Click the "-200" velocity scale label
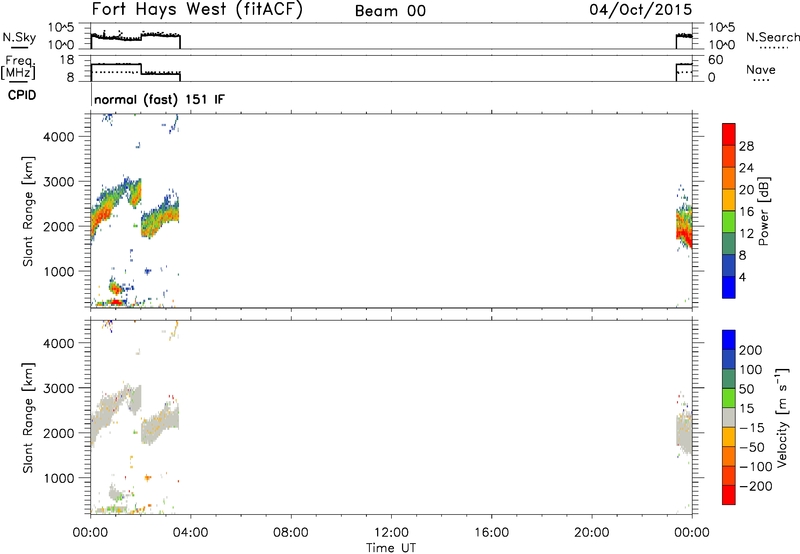Viewport: 800px width, 554px height. (755, 486)
